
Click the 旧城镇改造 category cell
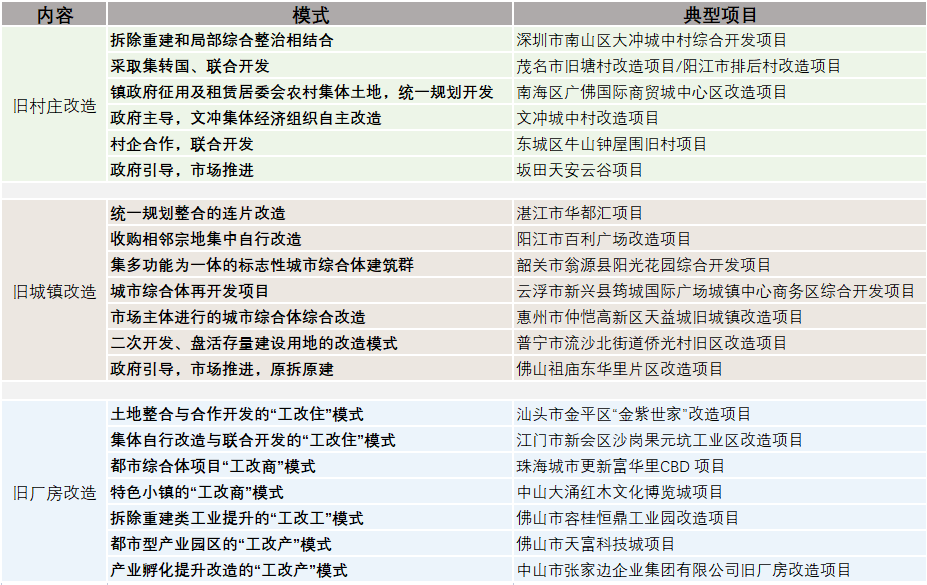coord(54,291)
